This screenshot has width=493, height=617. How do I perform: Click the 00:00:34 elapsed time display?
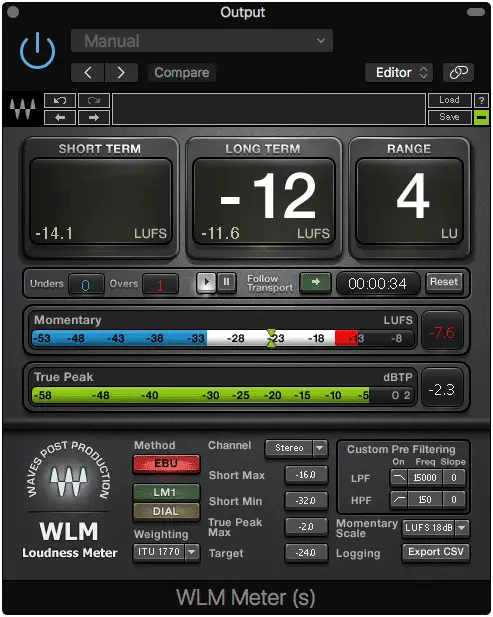tap(378, 283)
